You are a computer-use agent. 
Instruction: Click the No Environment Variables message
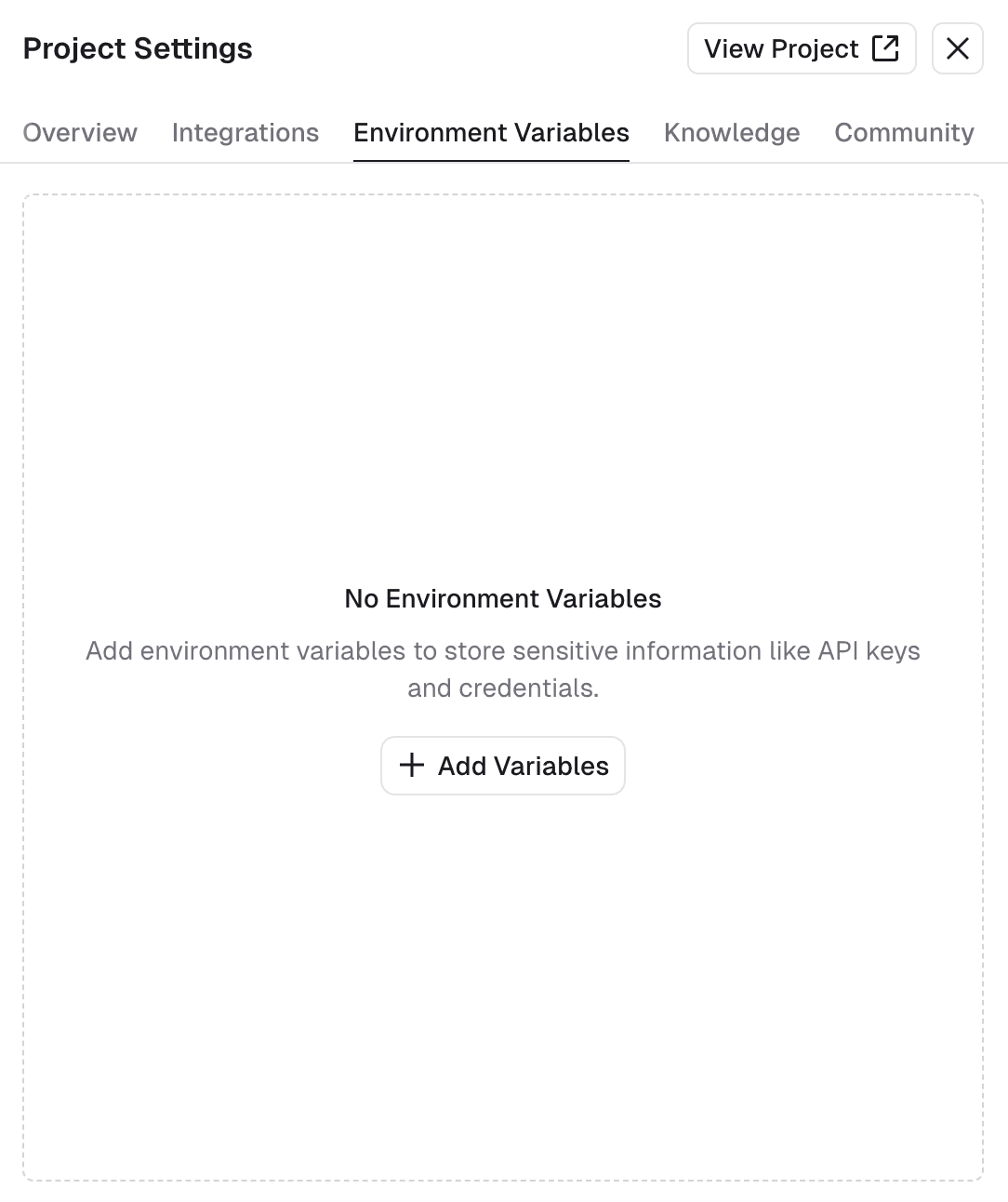(502, 598)
